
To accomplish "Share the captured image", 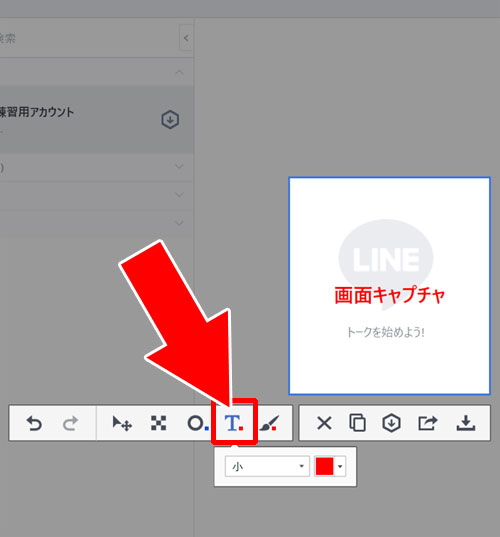I will 428,423.
